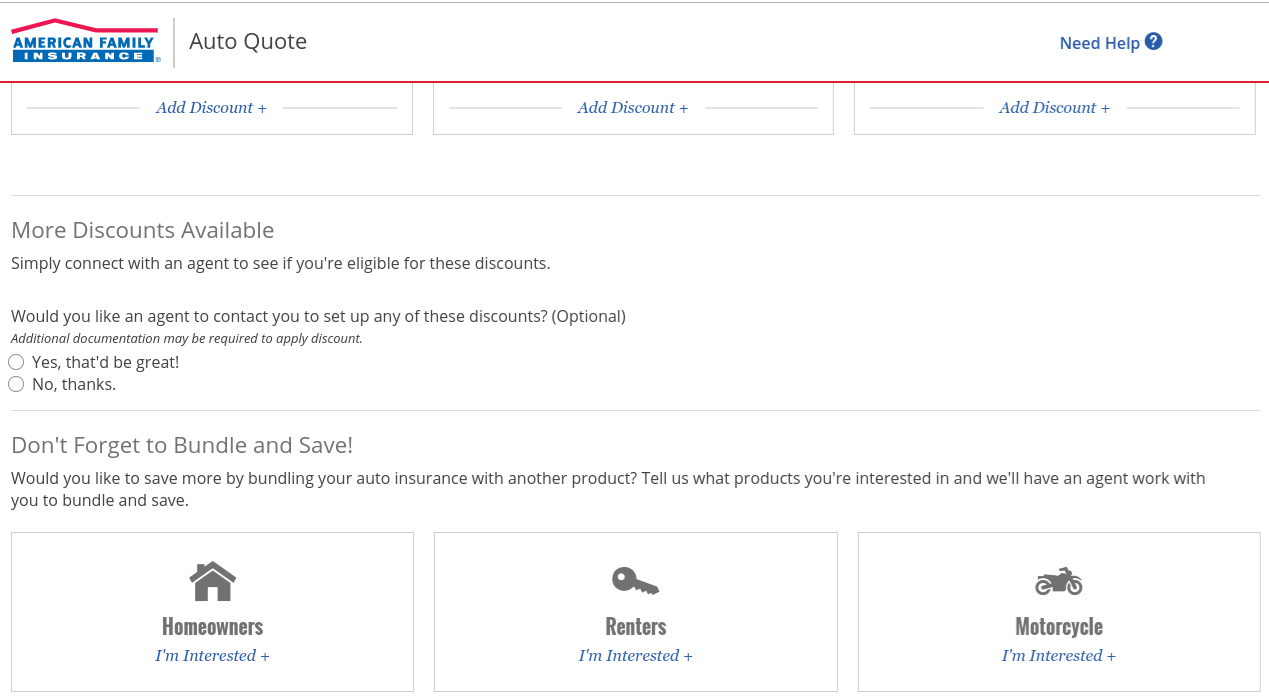The height and width of the screenshot is (698, 1269).
Task: Click I'm Interested + under Homeowners
Action: coord(212,656)
